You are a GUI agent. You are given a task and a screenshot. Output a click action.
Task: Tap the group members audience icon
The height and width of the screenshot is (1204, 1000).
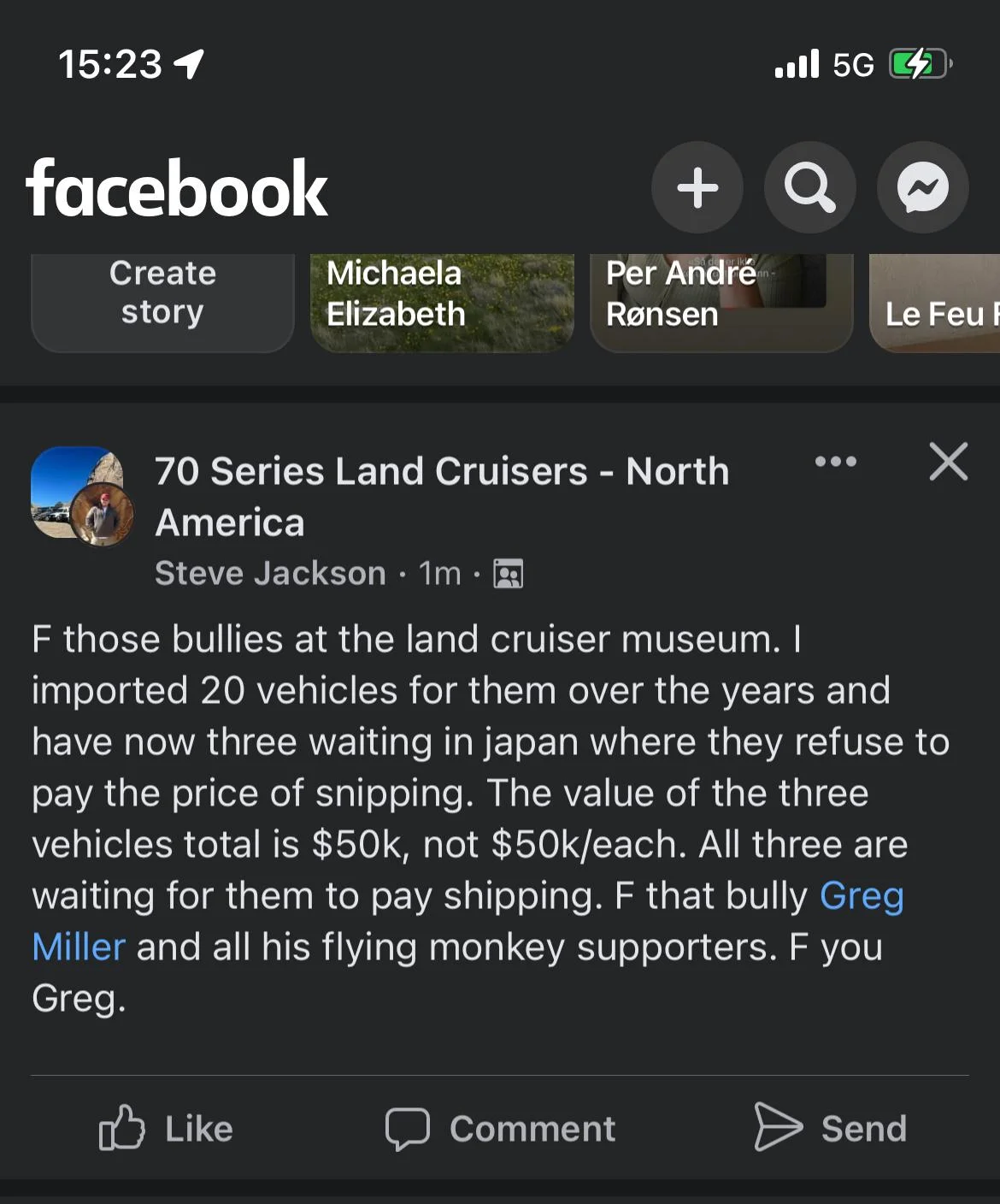click(509, 574)
